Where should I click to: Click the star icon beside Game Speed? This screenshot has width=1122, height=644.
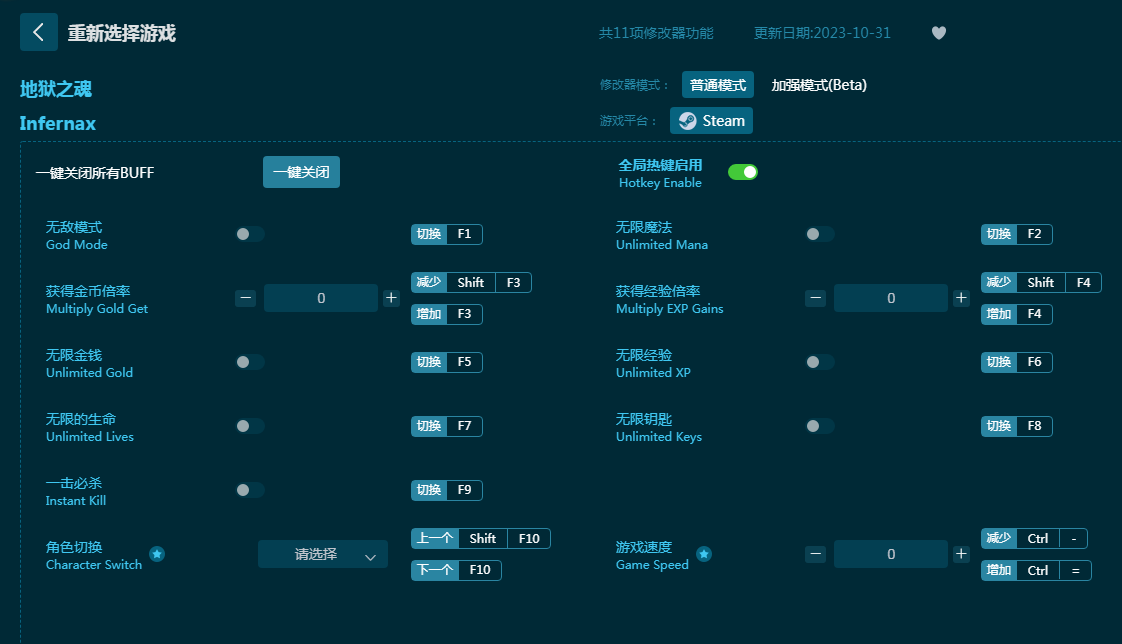click(704, 554)
